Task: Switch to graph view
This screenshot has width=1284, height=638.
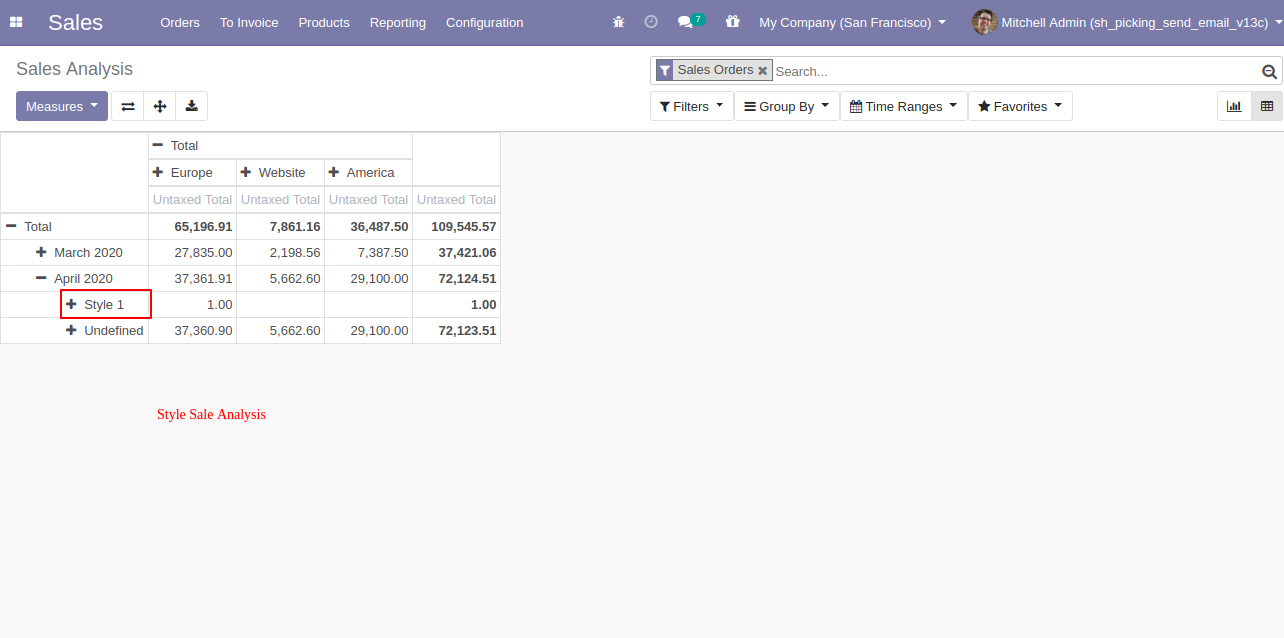Action: coord(1234,106)
